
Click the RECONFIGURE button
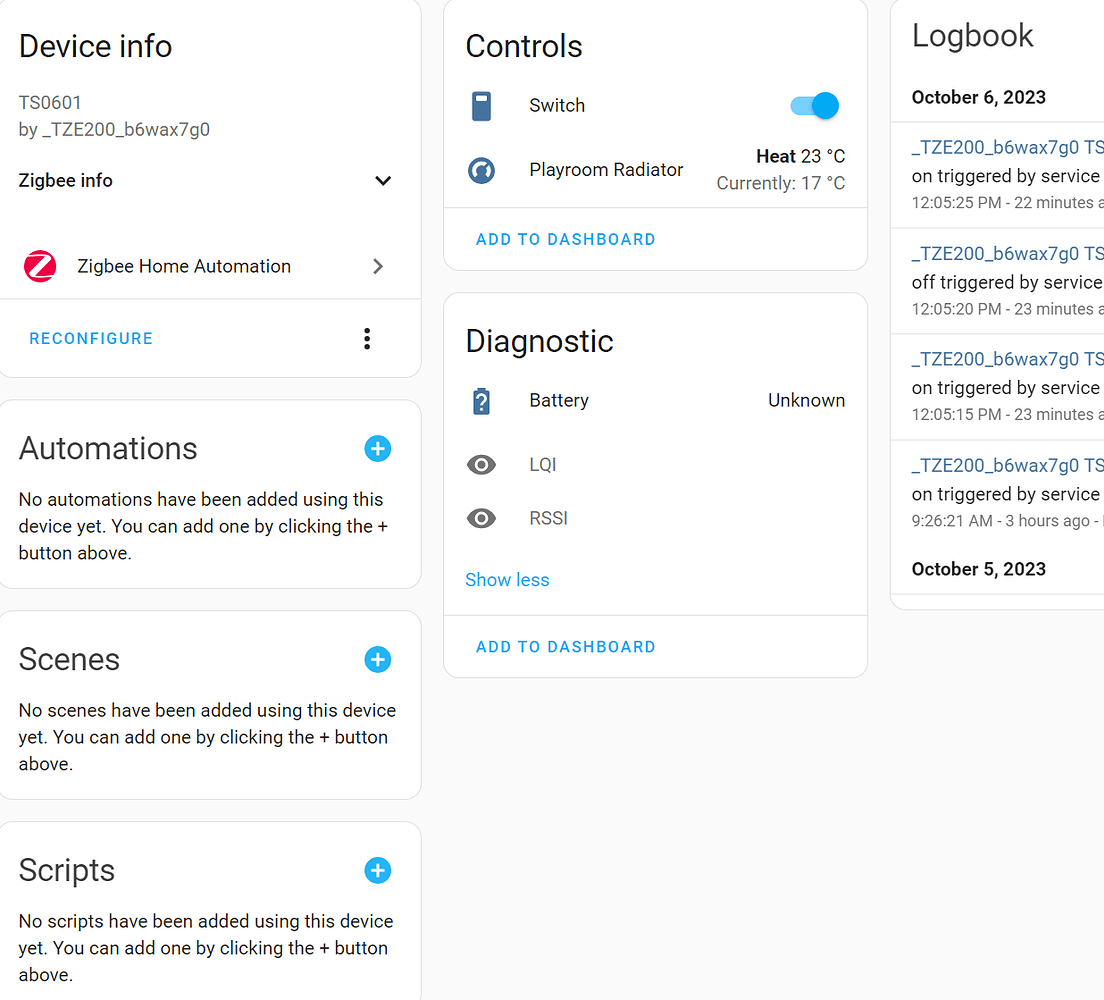tap(91, 339)
